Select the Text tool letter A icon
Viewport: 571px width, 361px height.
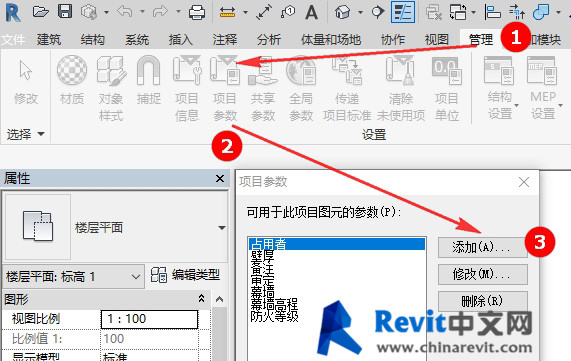[x=311, y=12]
